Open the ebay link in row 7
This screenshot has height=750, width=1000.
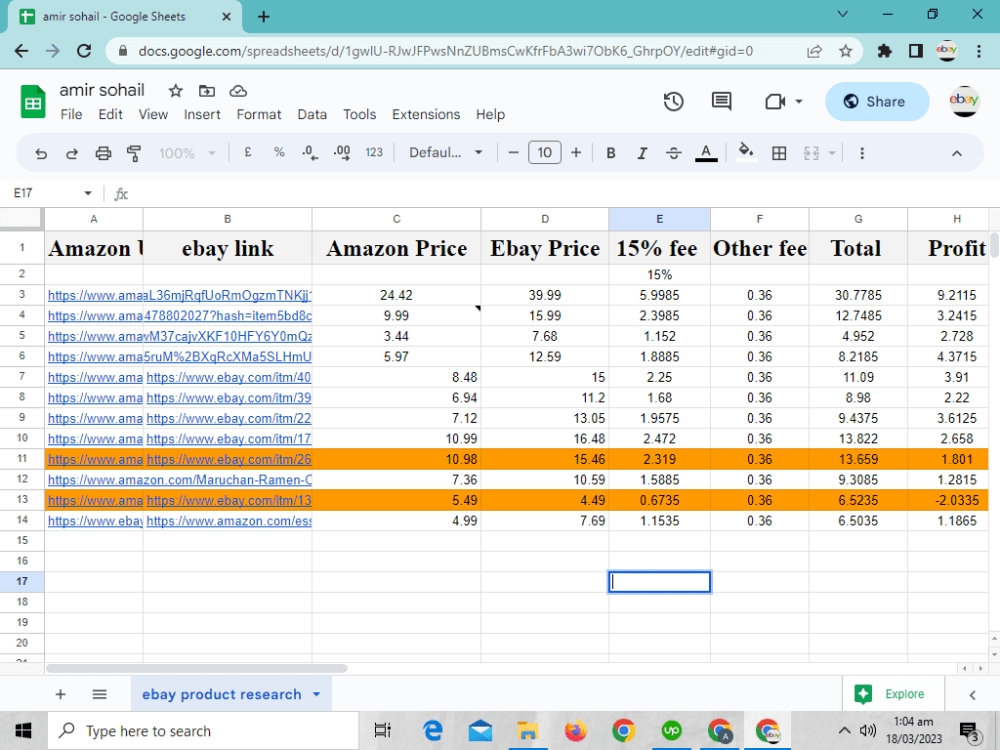[x=228, y=378]
